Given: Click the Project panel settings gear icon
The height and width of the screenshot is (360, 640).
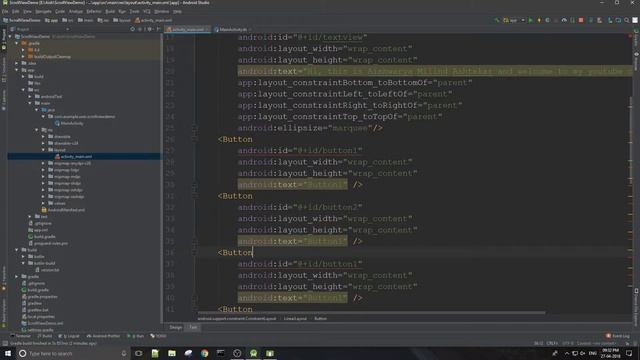Looking at the screenshot, I should coord(150,29).
